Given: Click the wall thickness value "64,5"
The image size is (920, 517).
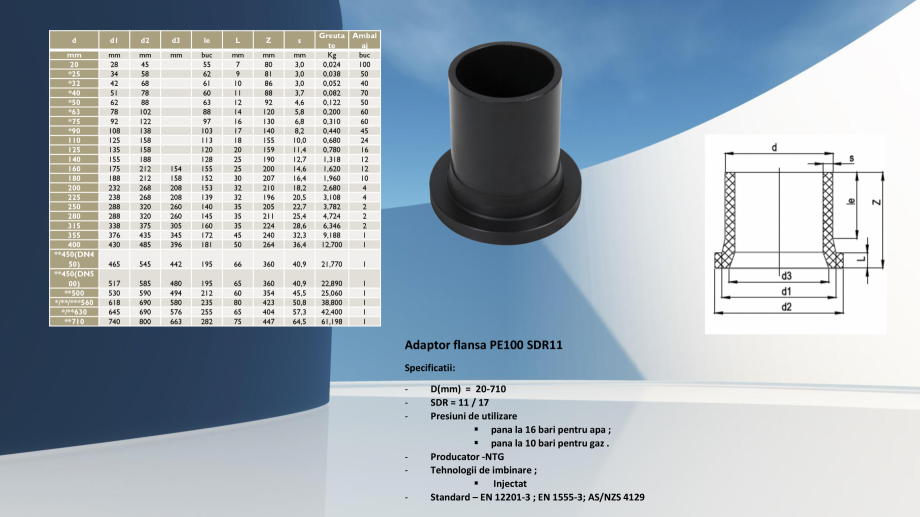Looking at the screenshot, I should coord(299,322).
